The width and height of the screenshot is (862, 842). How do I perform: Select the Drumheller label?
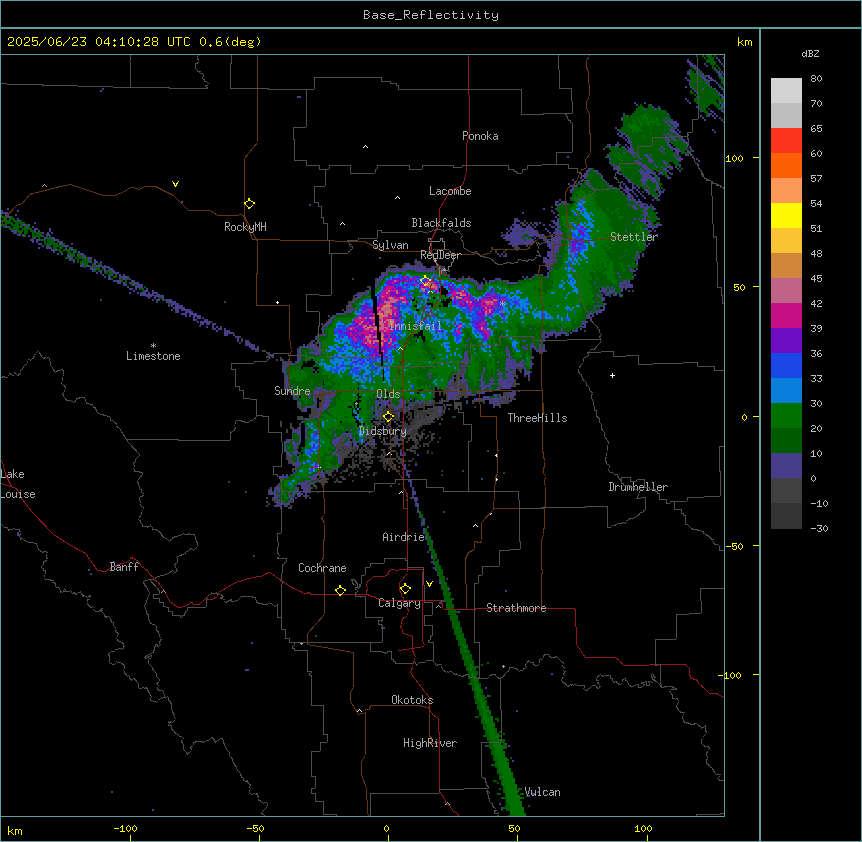tap(638, 487)
